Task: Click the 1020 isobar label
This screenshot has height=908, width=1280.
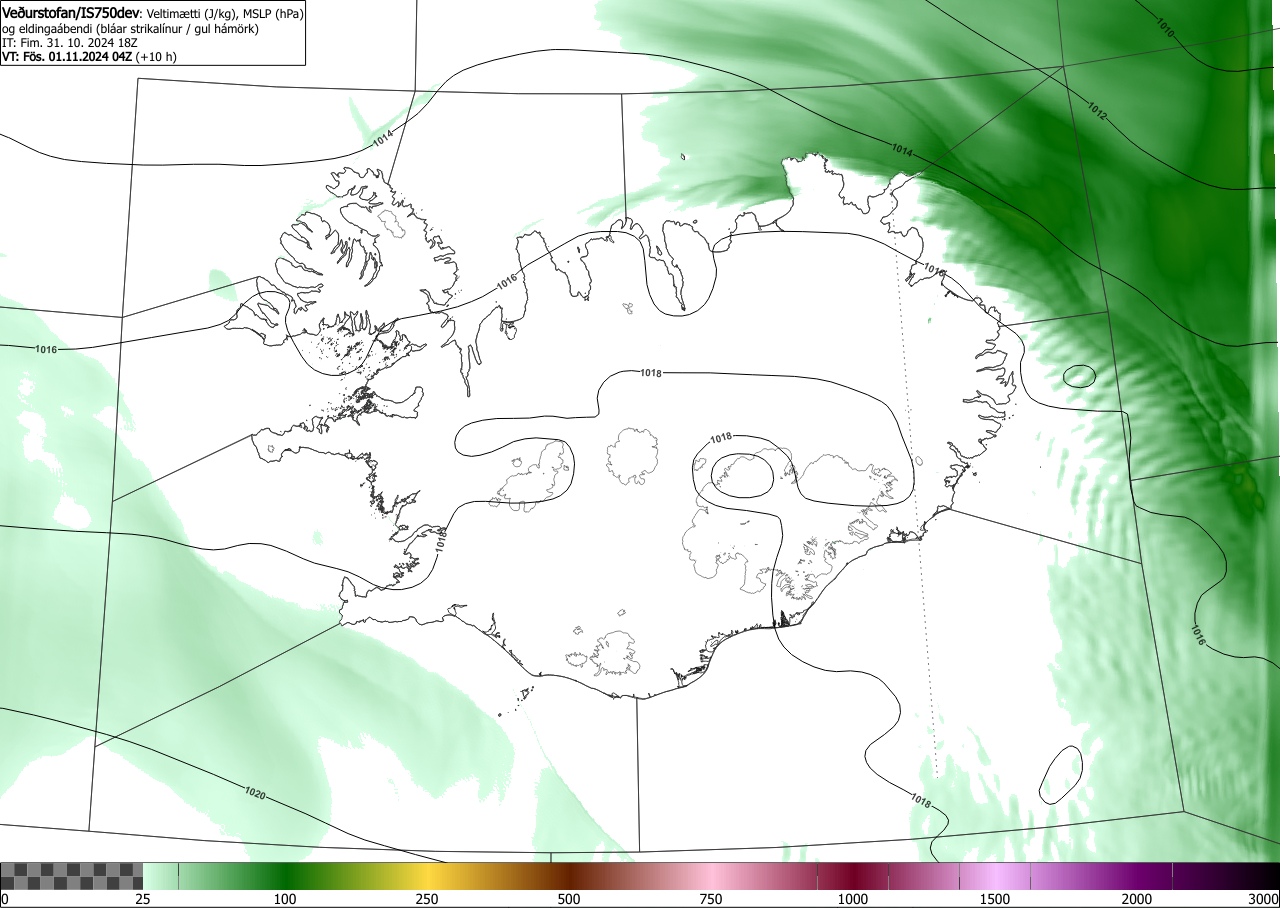Action: [255, 793]
